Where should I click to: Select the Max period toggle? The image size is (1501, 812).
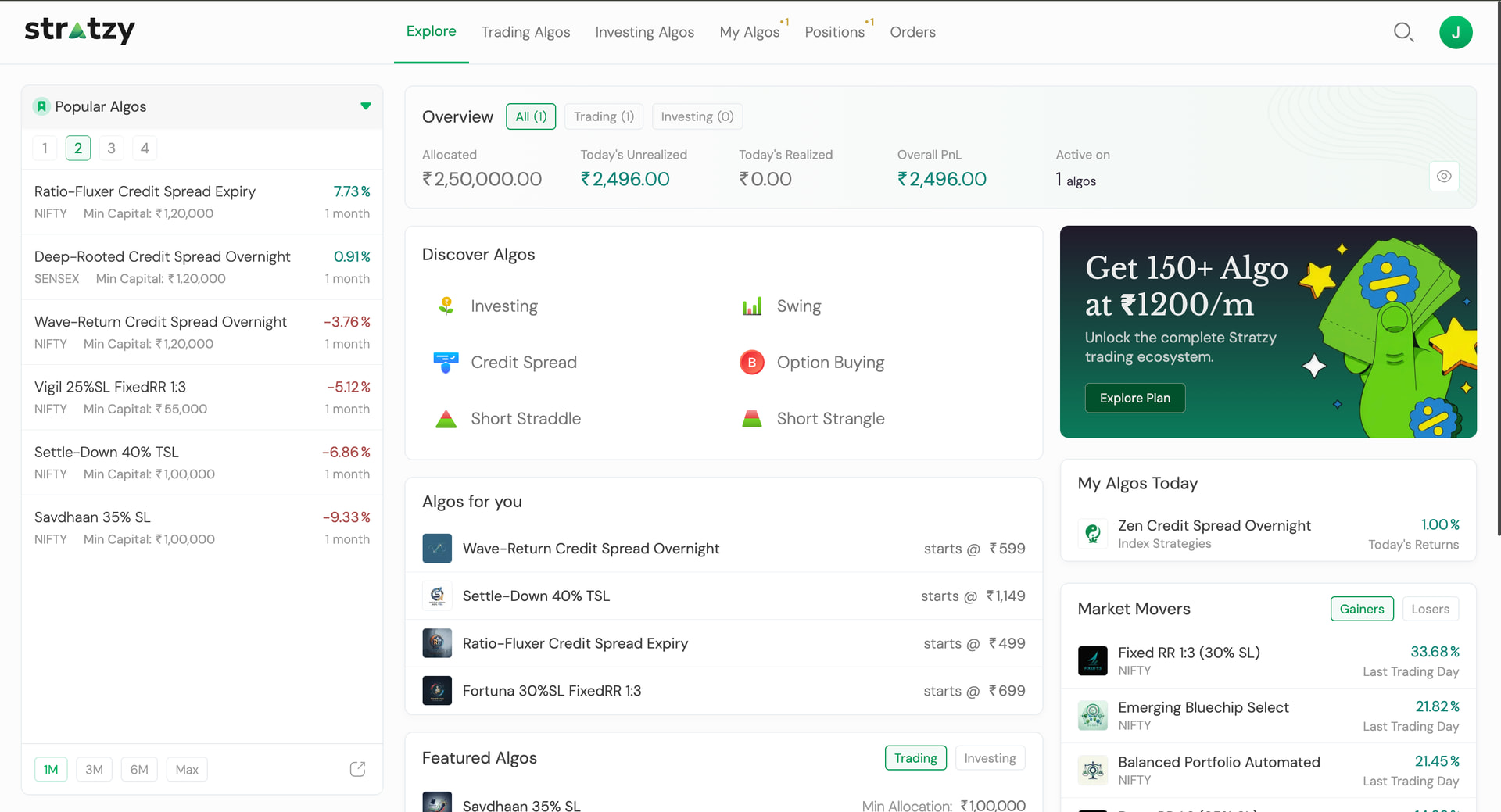pos(187,769)
